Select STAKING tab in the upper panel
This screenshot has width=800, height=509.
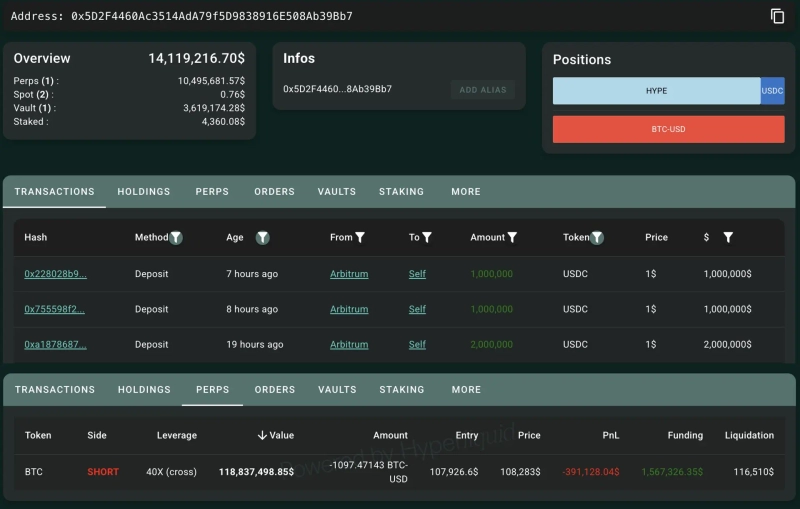(x=401, y=192)
